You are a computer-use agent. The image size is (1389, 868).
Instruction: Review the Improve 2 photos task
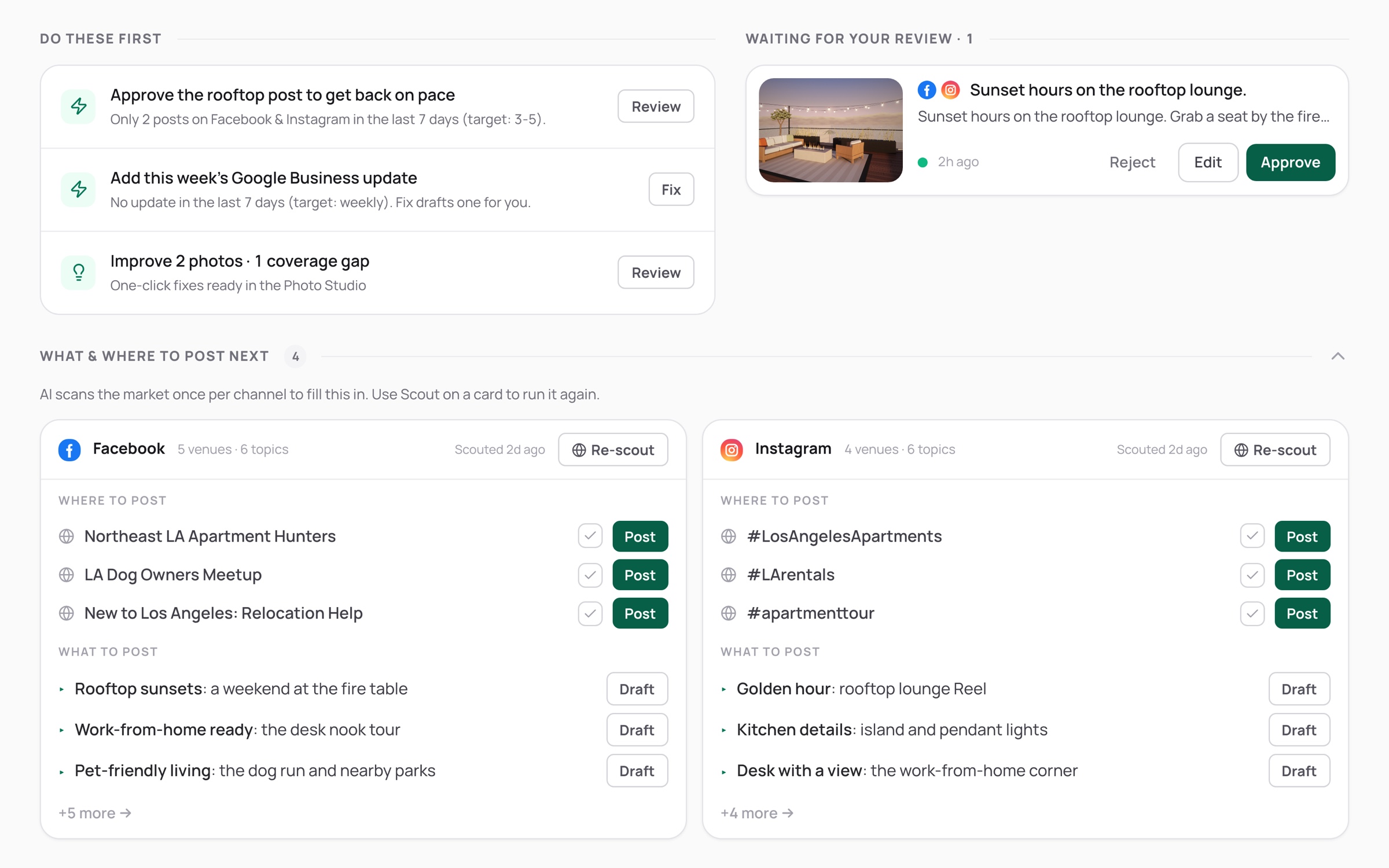656,273
